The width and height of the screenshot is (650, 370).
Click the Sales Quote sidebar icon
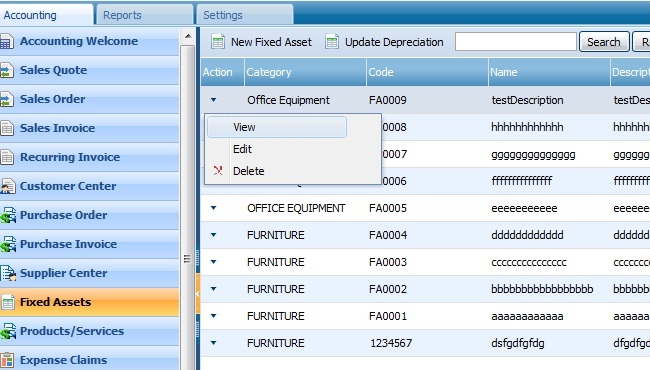[x=7, y=70]
